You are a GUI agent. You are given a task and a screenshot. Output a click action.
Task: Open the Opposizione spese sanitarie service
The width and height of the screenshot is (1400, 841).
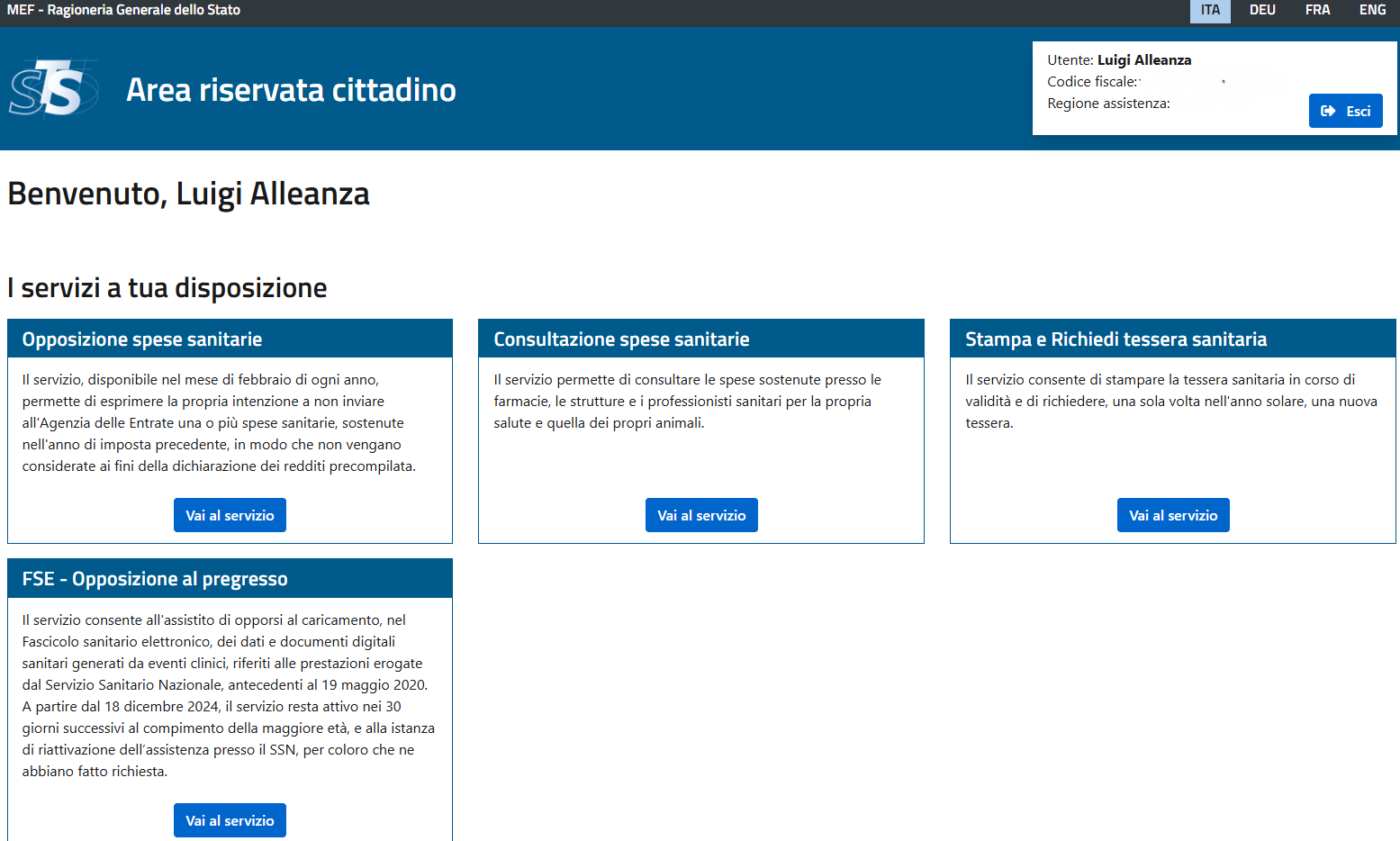coord(230,514)
